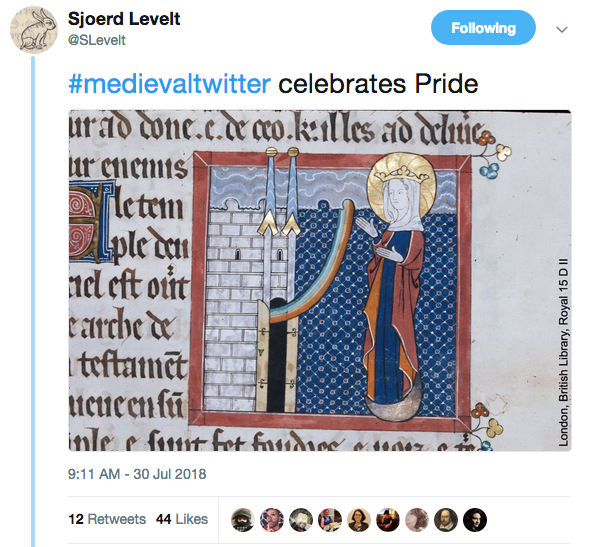Open the curly-haired pale liker avatar
Screen dimensions: 592x547
pos(417,520)
